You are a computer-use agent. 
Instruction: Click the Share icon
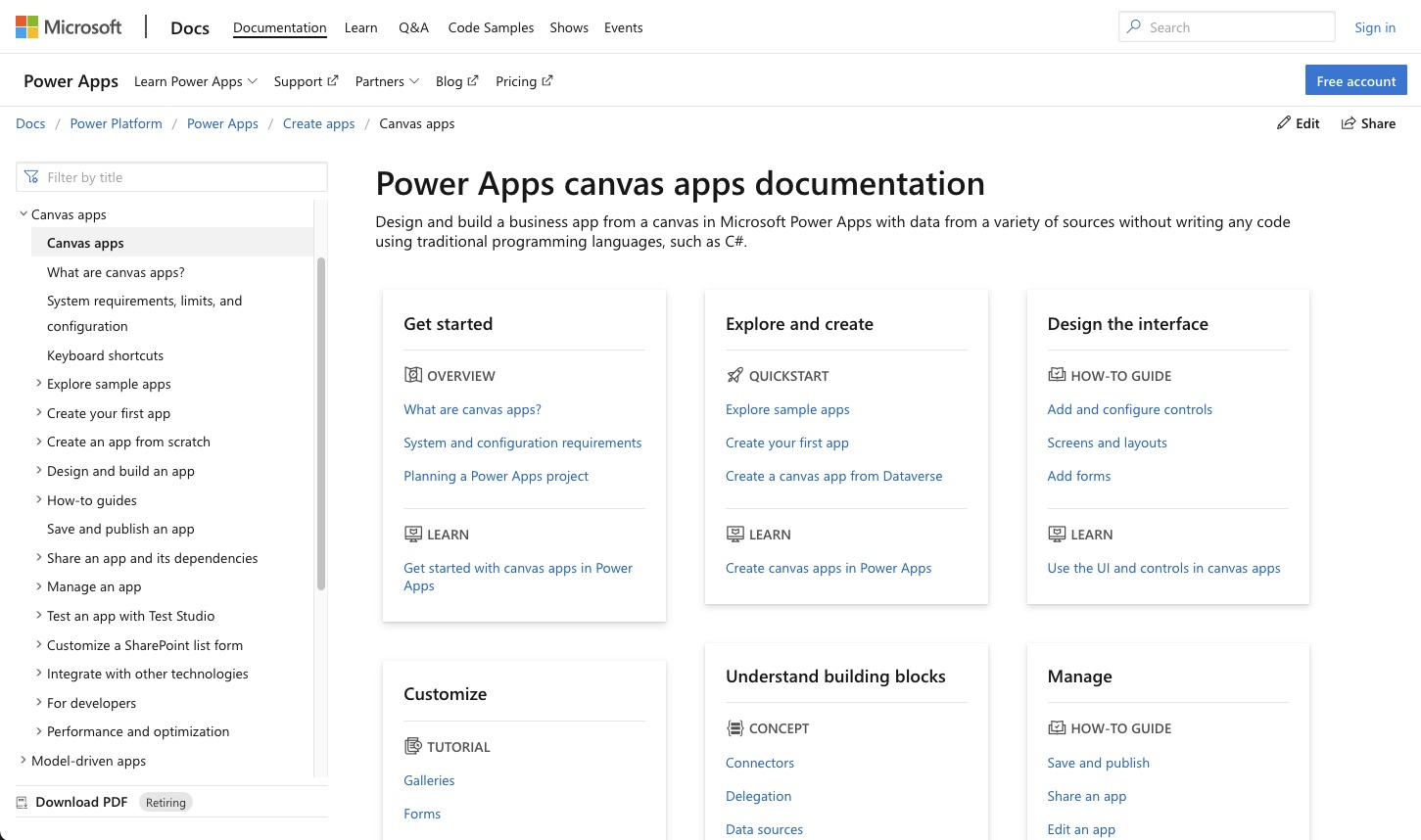point(1349,123)
